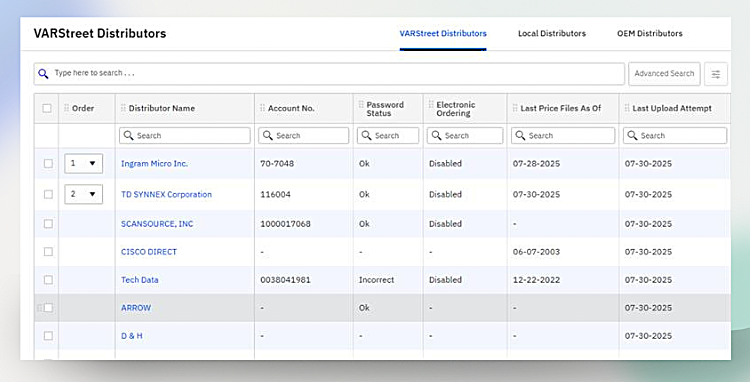Click the Password Status column drag handle
The image size is (750, 382).
coord(361,104)
